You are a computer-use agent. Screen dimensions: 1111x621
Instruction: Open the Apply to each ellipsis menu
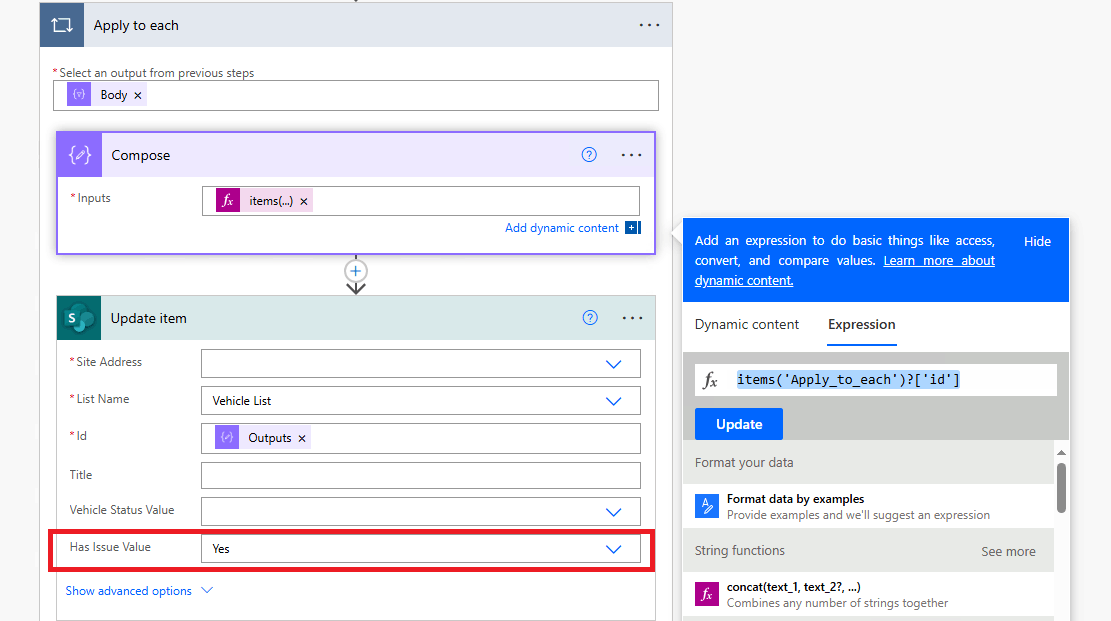(x=648, y=24)
